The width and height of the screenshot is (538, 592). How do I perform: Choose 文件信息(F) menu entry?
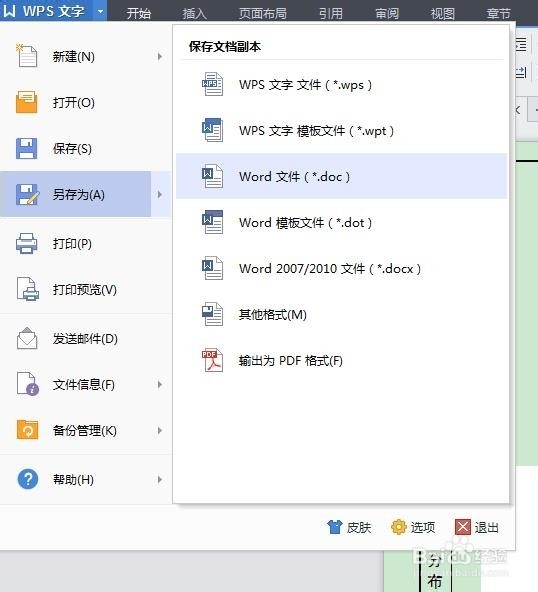point(85,384)
